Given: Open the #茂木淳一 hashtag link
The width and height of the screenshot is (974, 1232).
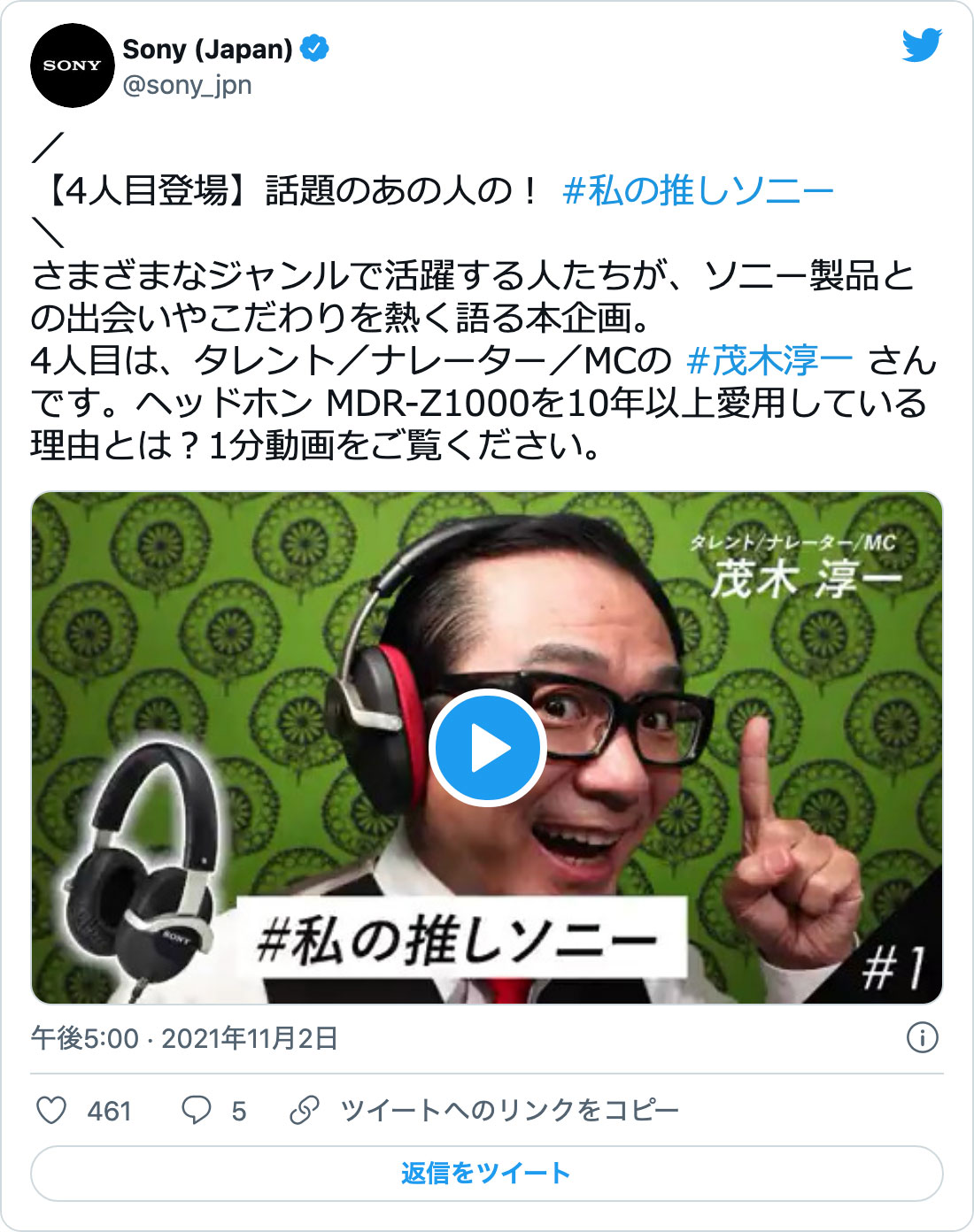Looking at the screenshot, I should click(x=770, y=360).
